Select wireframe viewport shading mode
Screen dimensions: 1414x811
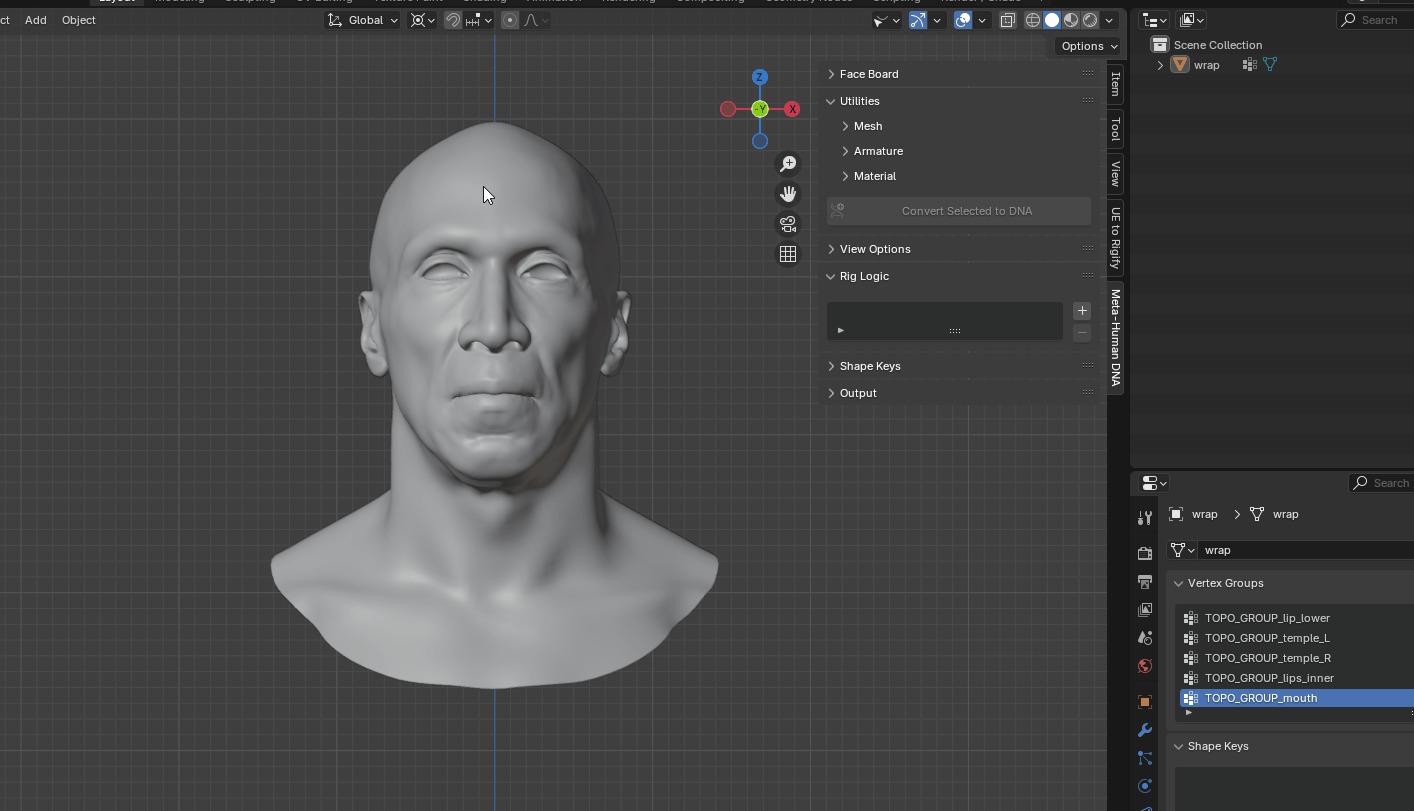coord(1033,20)
